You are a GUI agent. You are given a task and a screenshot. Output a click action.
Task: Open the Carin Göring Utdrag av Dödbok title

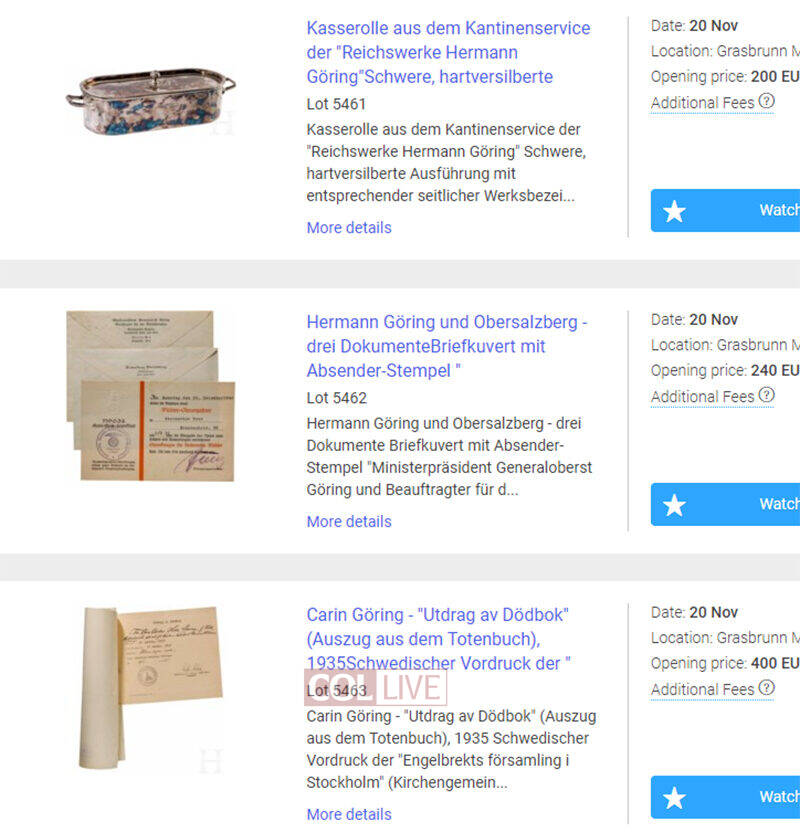[439, 639]
